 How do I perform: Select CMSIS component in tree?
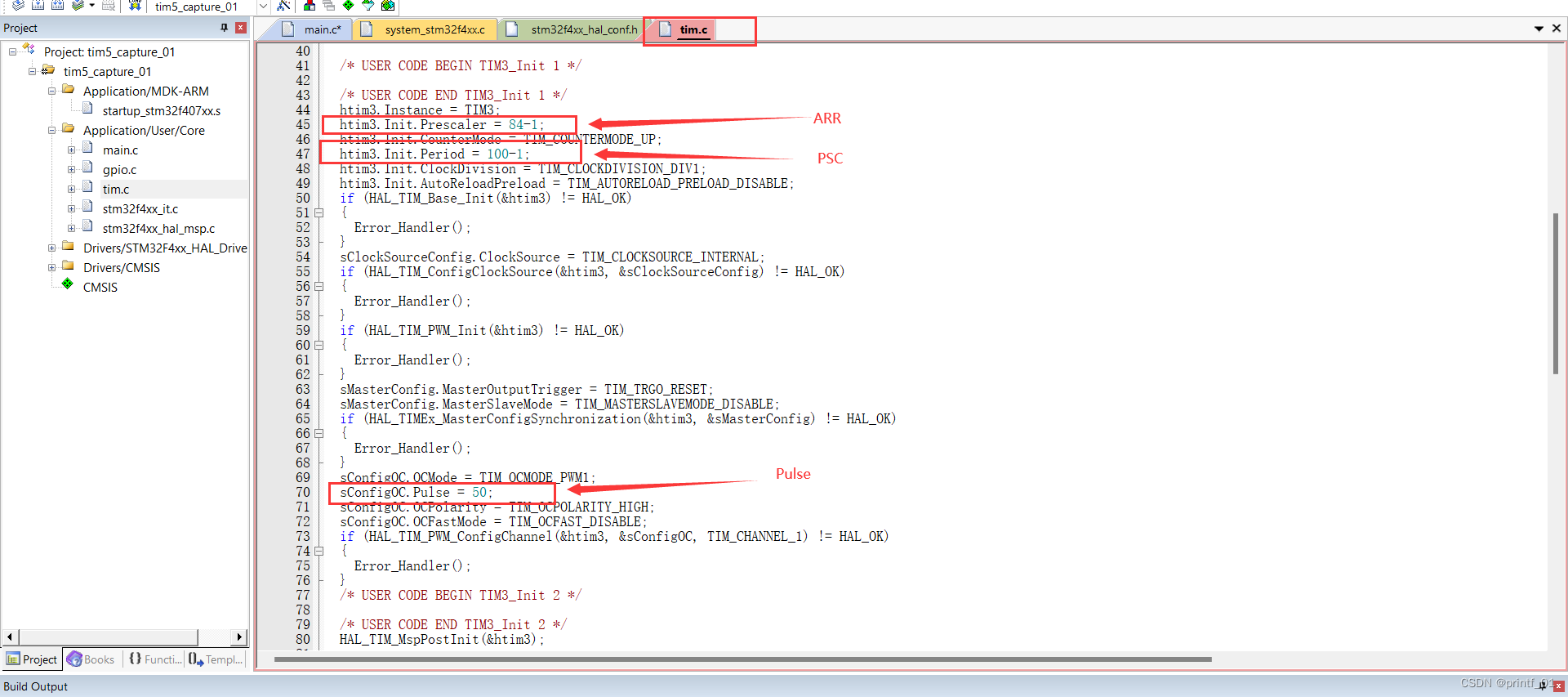(x=100, y=287)
